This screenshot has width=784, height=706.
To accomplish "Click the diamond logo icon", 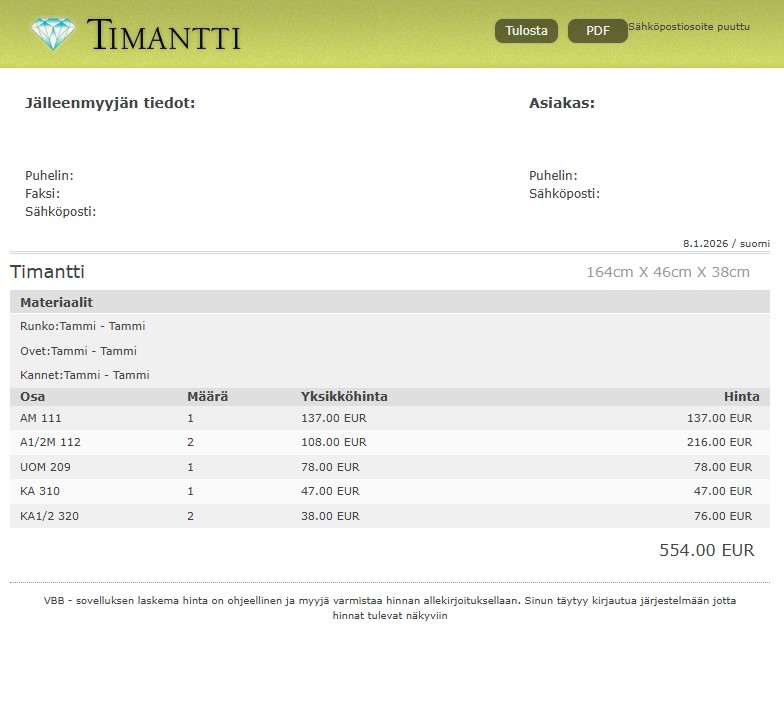I will pos(53,34).
